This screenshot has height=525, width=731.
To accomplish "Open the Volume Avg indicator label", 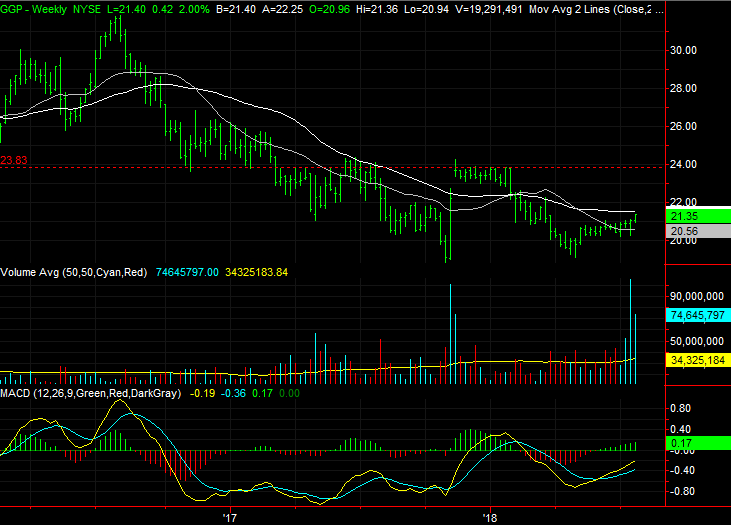I will 74,272.
